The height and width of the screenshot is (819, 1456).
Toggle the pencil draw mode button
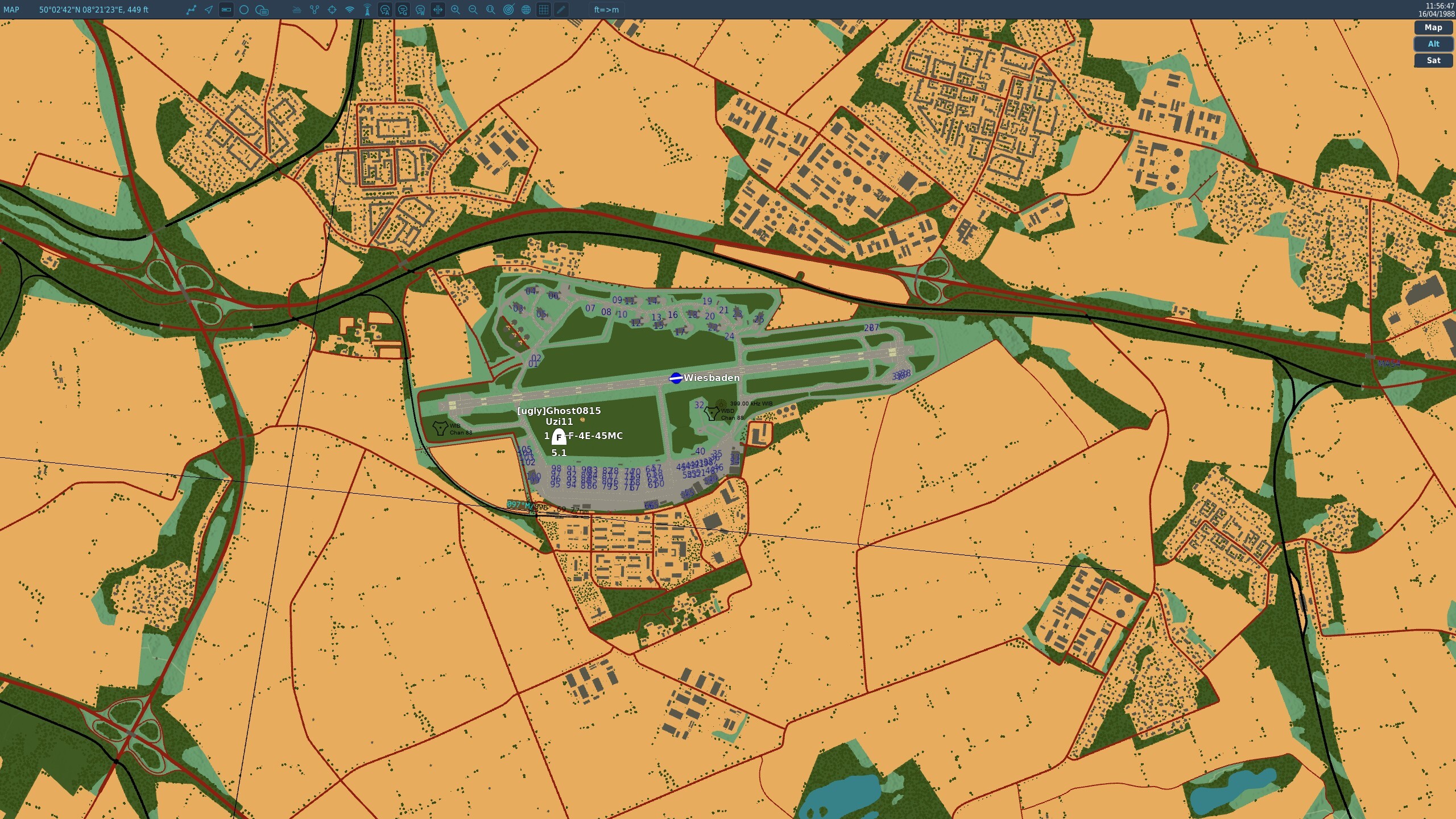click(561, 10)
